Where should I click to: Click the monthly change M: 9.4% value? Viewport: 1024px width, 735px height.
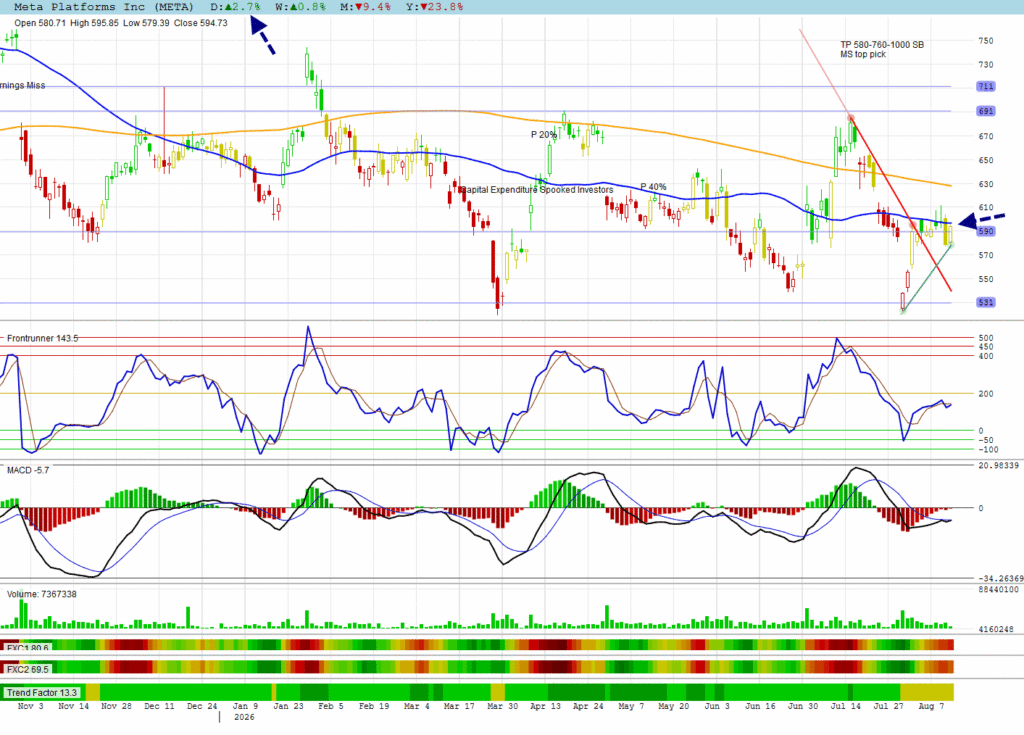[x=366, y=7]
